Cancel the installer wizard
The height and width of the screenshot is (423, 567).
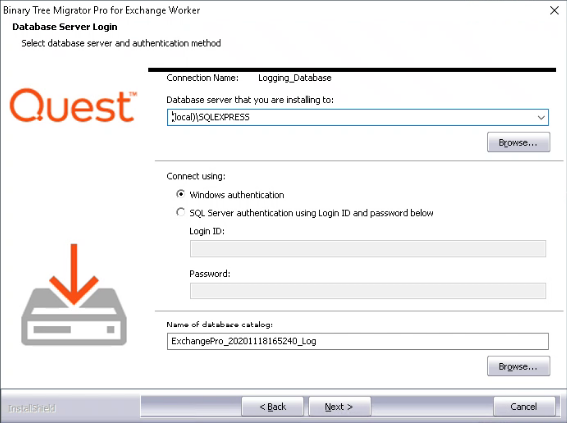tap(524, 407)
